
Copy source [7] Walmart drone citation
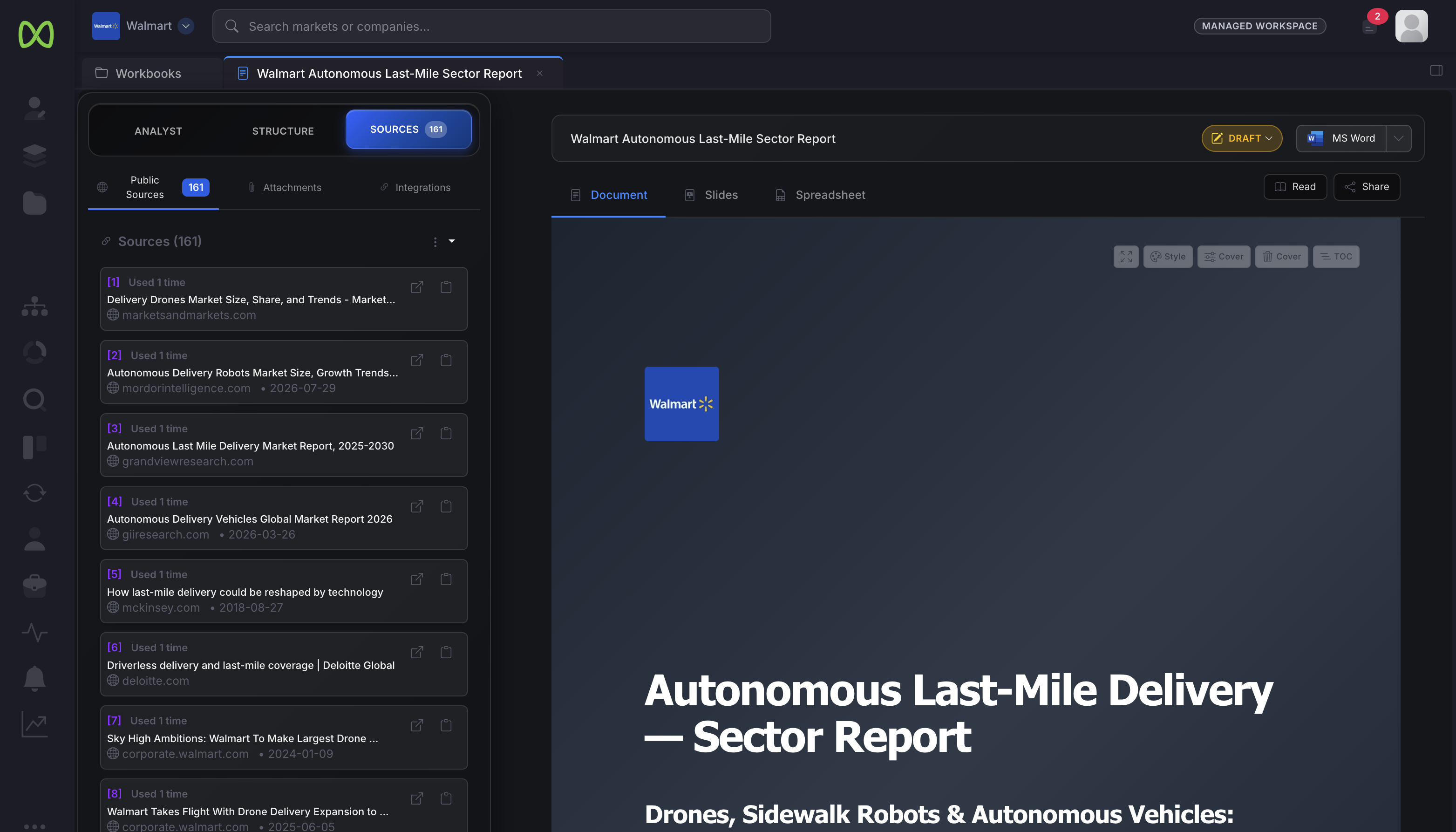pos(446,725)
